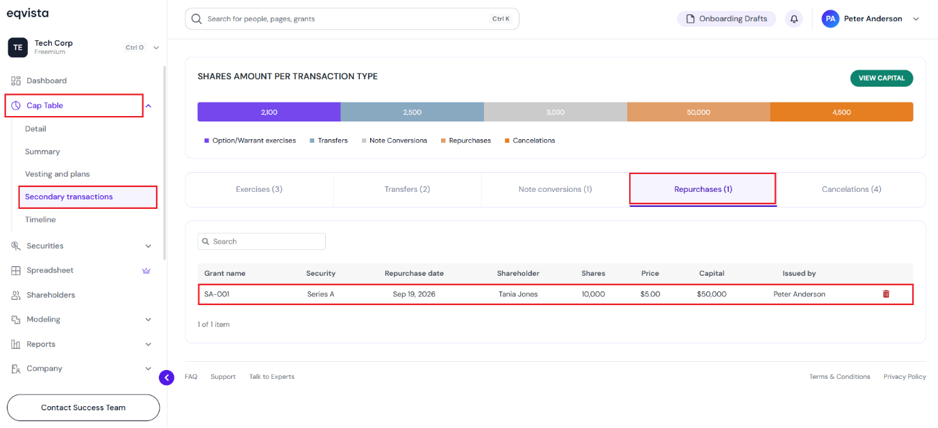This screenshot has height=428, width=938.
Task: Open the Support footer link
Action: (223, 377)
